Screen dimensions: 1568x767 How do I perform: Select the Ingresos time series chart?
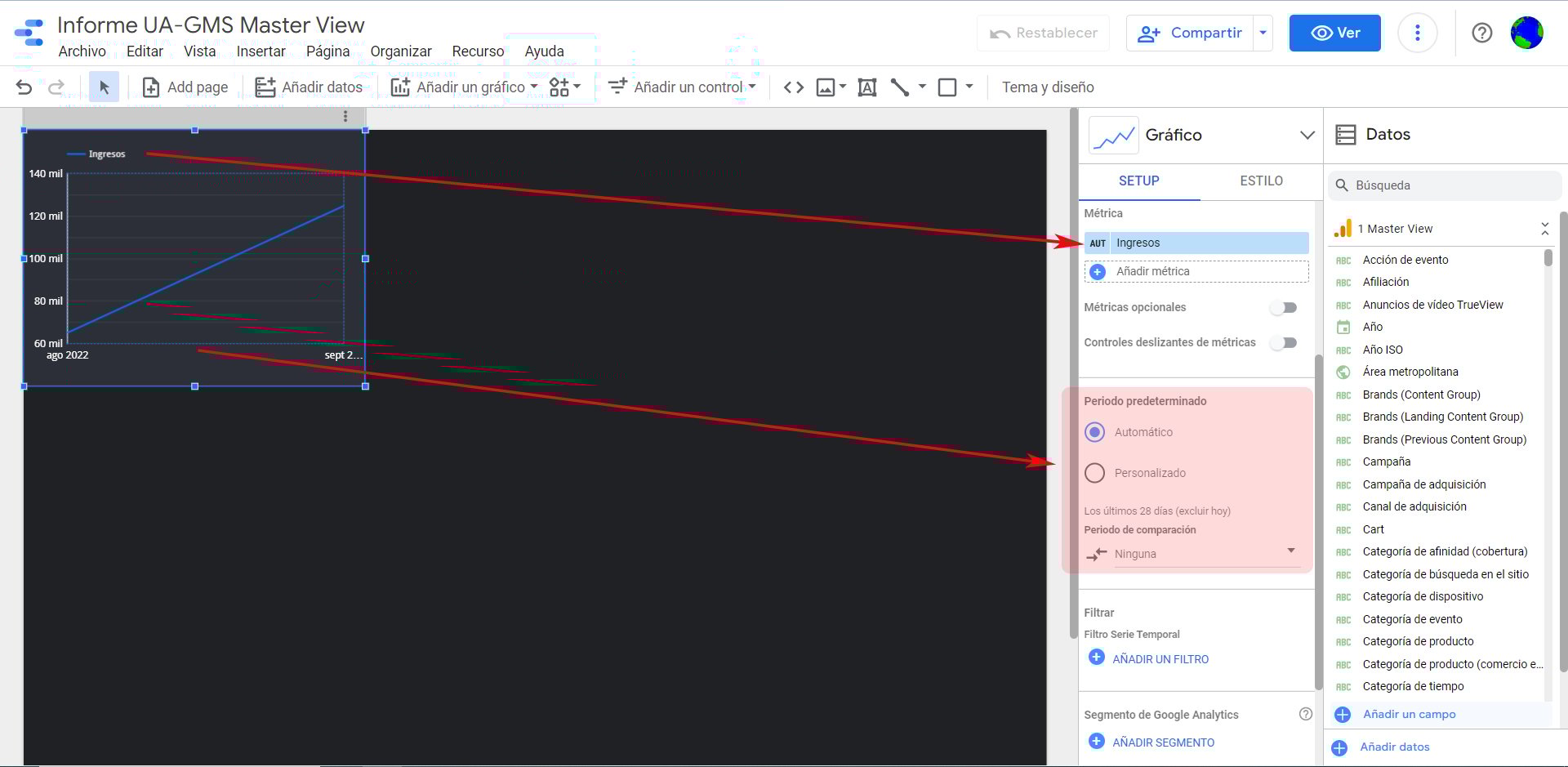tap(194, 258)
